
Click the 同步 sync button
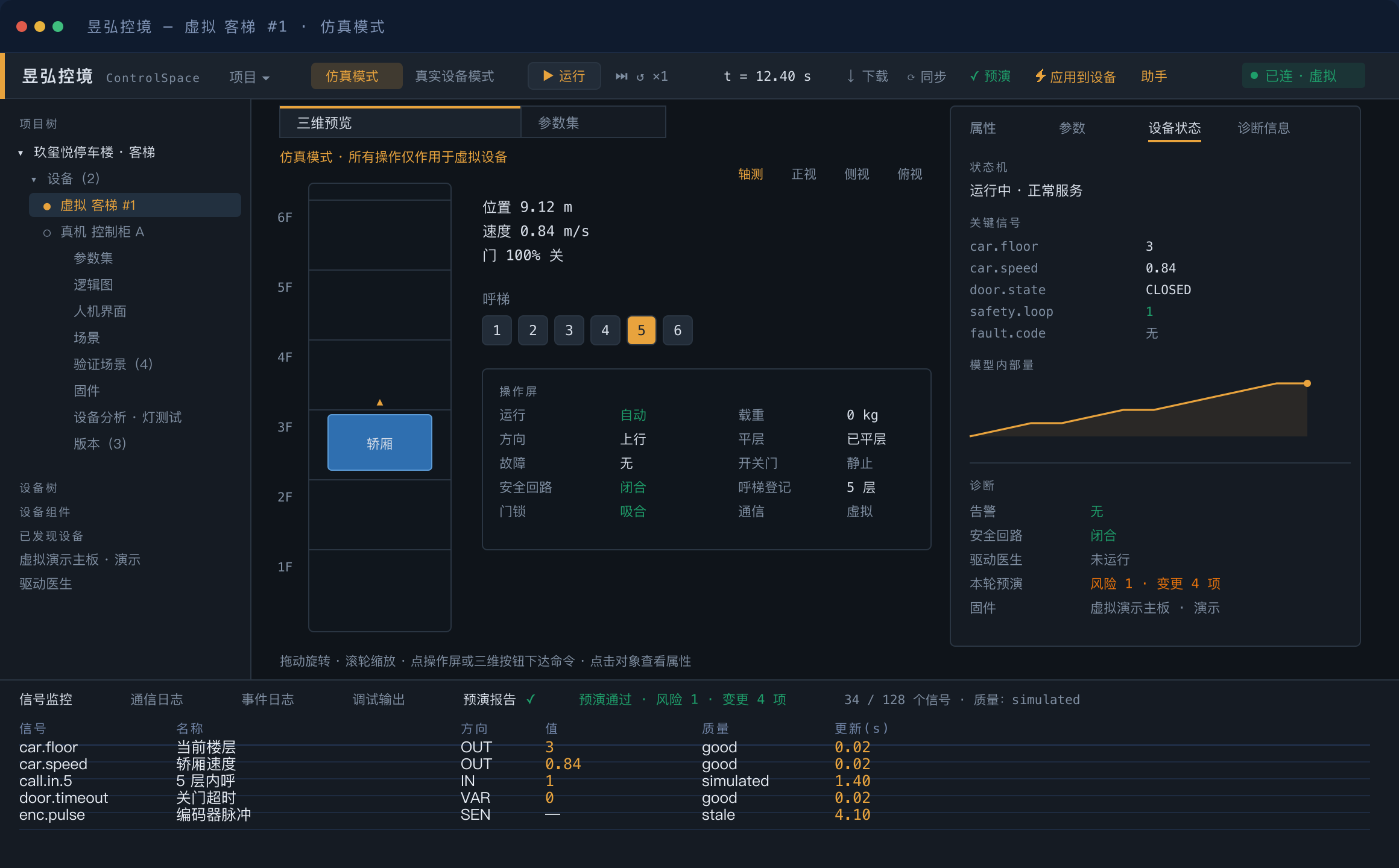coord(927,77)
